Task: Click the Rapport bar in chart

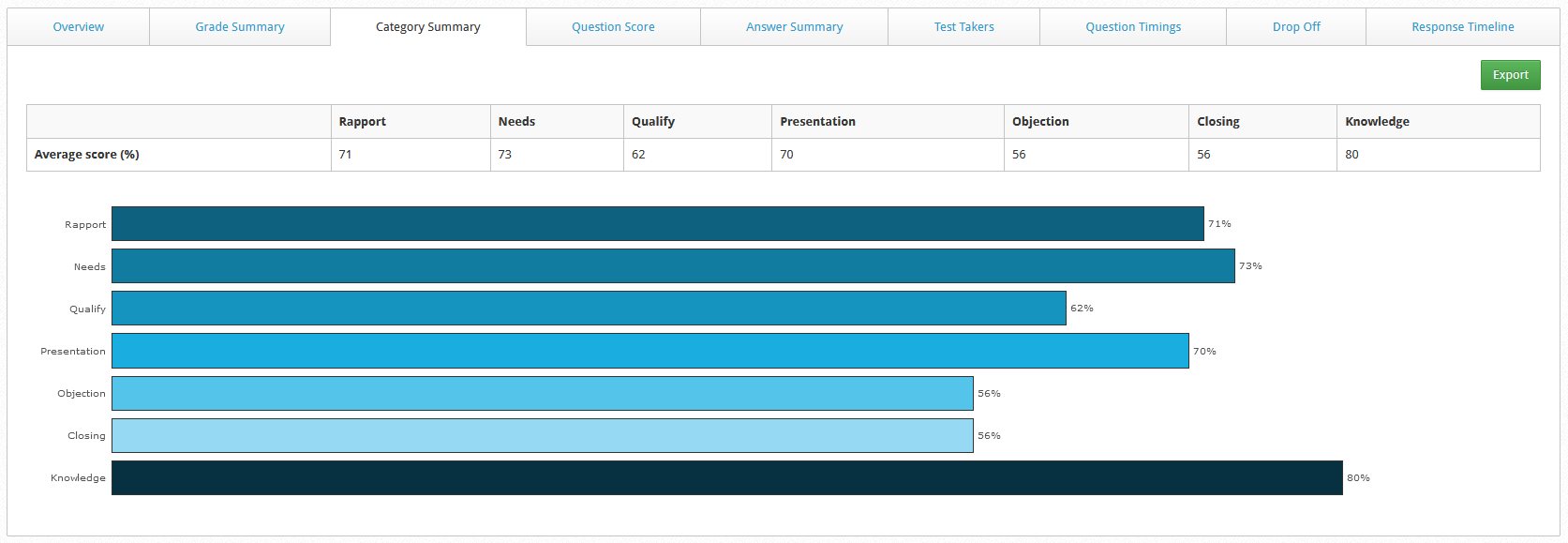Action: click(x=657, y=224)
